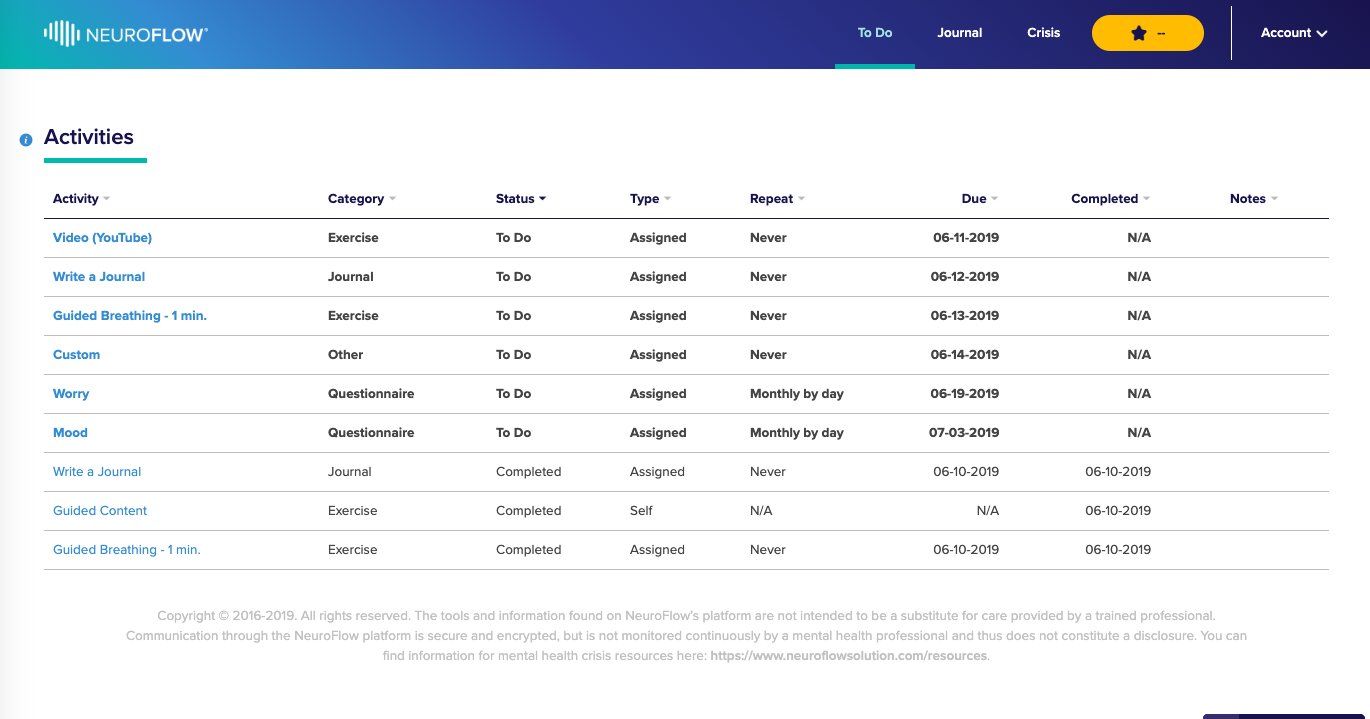The width and height of the screenshot is (1370, 719).
Task: Switch to the Journal tab
Action: pyautogui.click(x=960, y=33)
